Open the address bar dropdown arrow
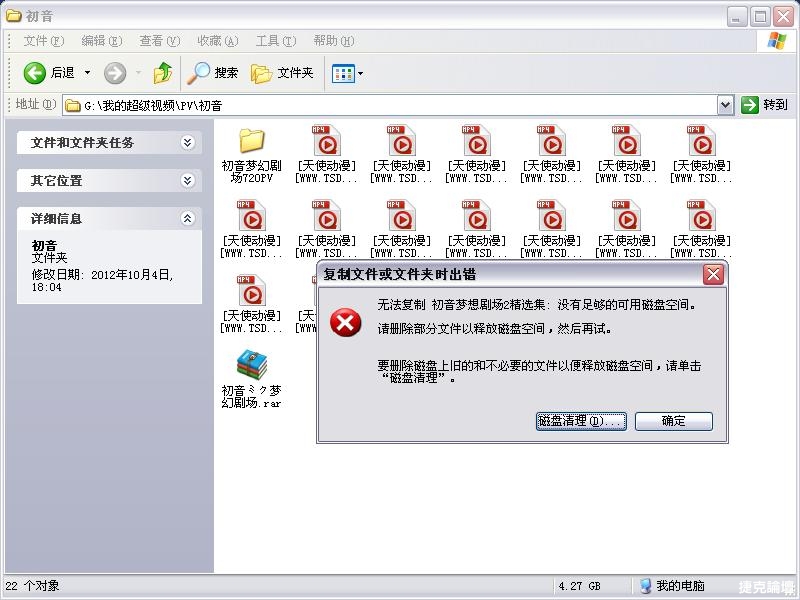This screenshot has height=600, width=800. 726,105
